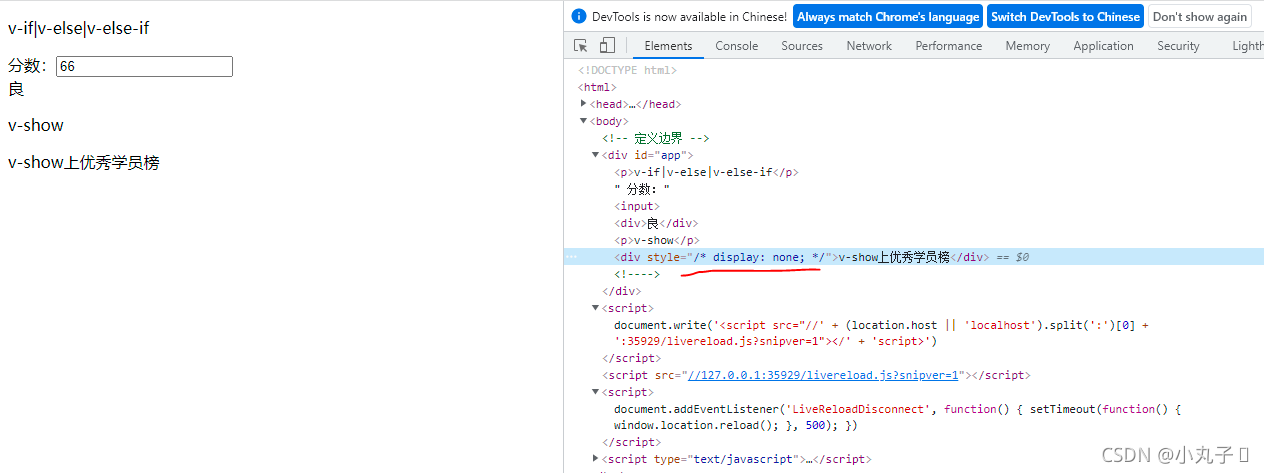Open the Application tab
The image size is (1264, 473).
[1103, 46]
